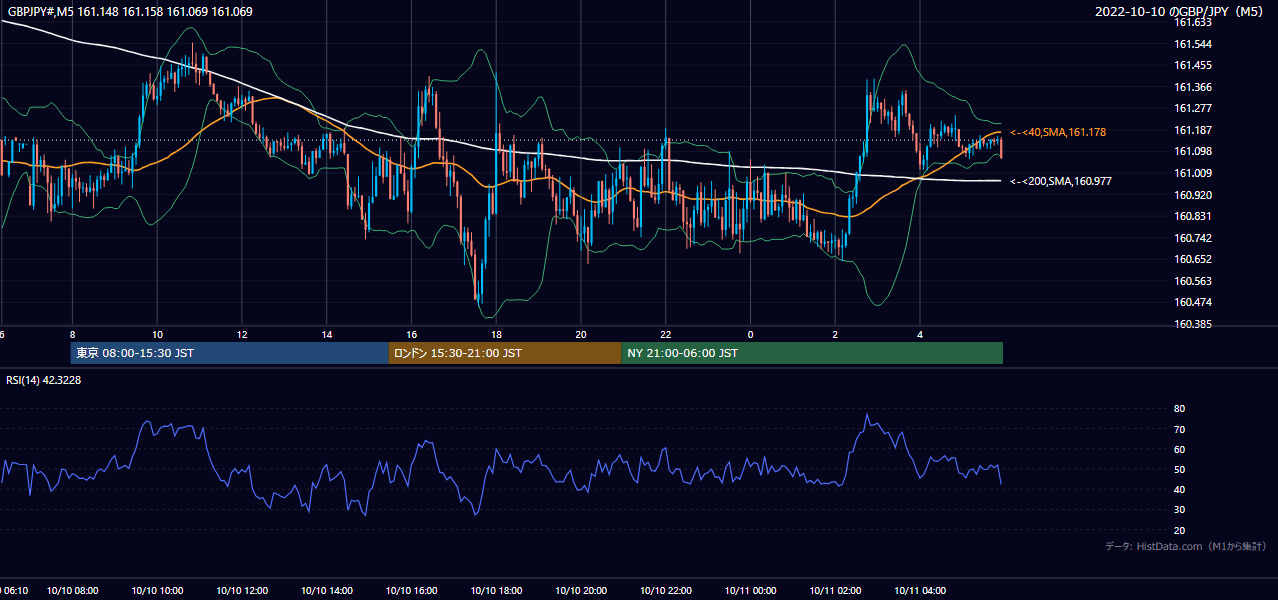Click bottom time label 10/11 04:00
Image resolution: width=1278 pixels, height=600 pixels.
pos(921,590)
